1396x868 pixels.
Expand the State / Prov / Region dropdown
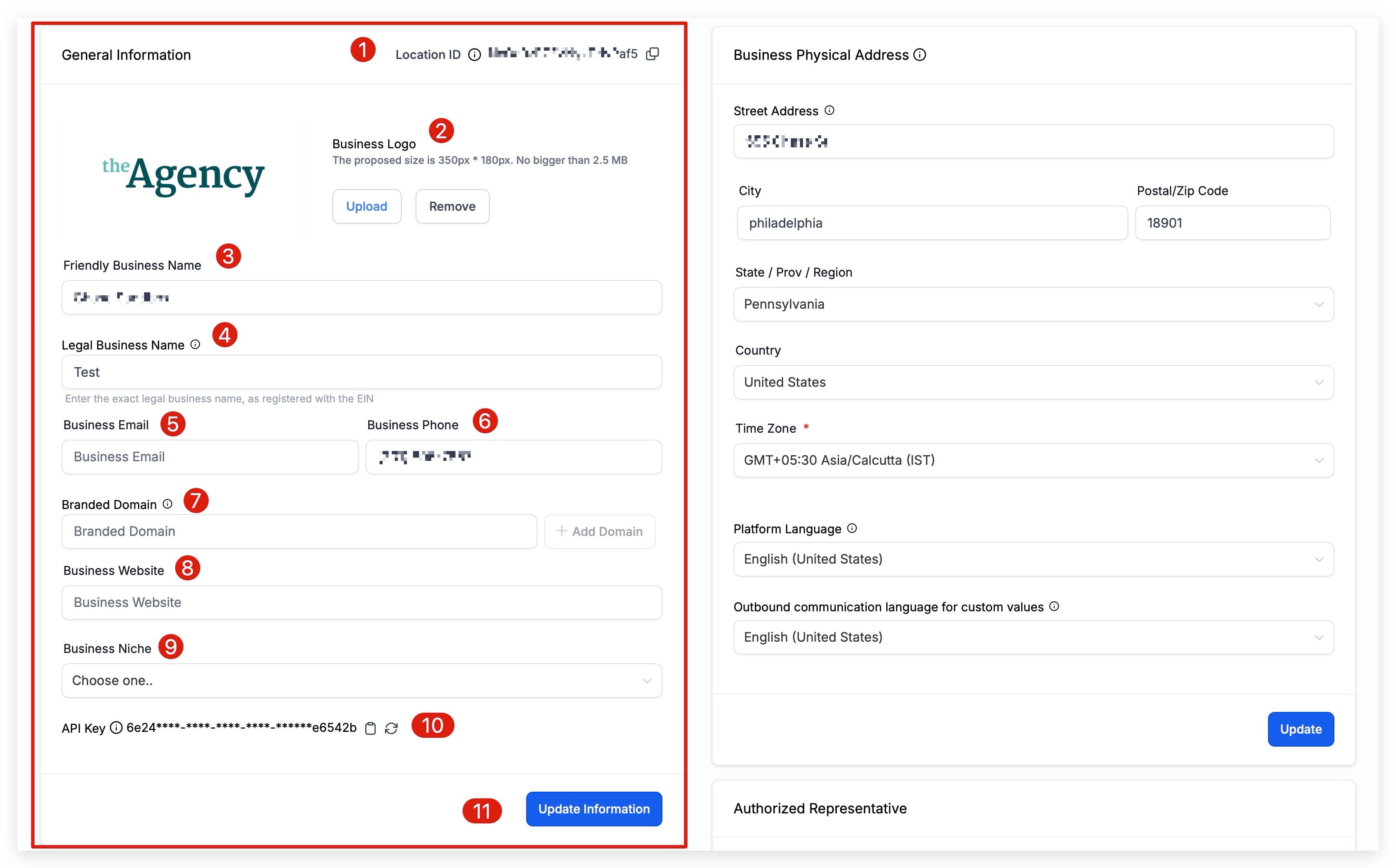click(1033, 304)
